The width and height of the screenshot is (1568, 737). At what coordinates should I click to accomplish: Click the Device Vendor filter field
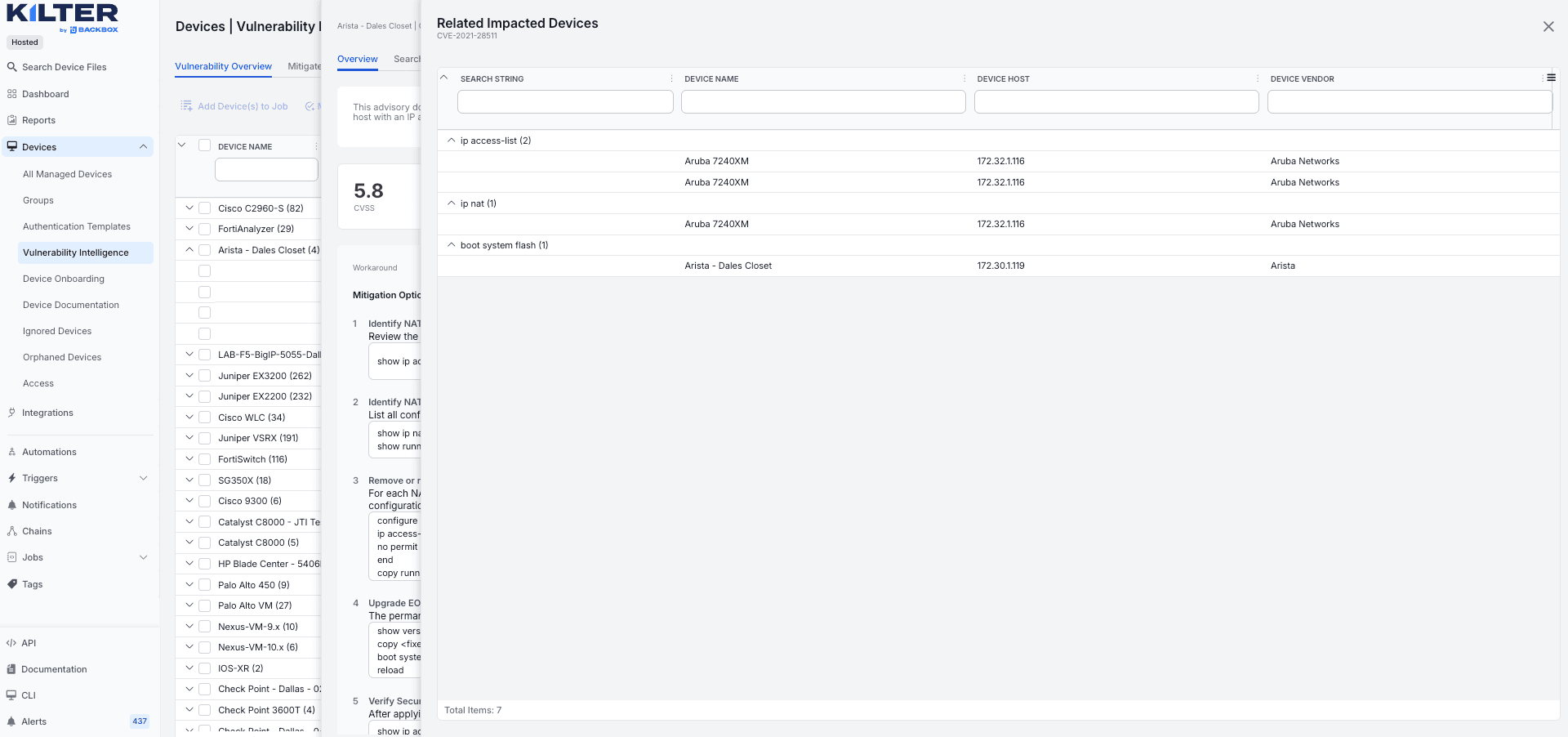[x=1410, y=101]
